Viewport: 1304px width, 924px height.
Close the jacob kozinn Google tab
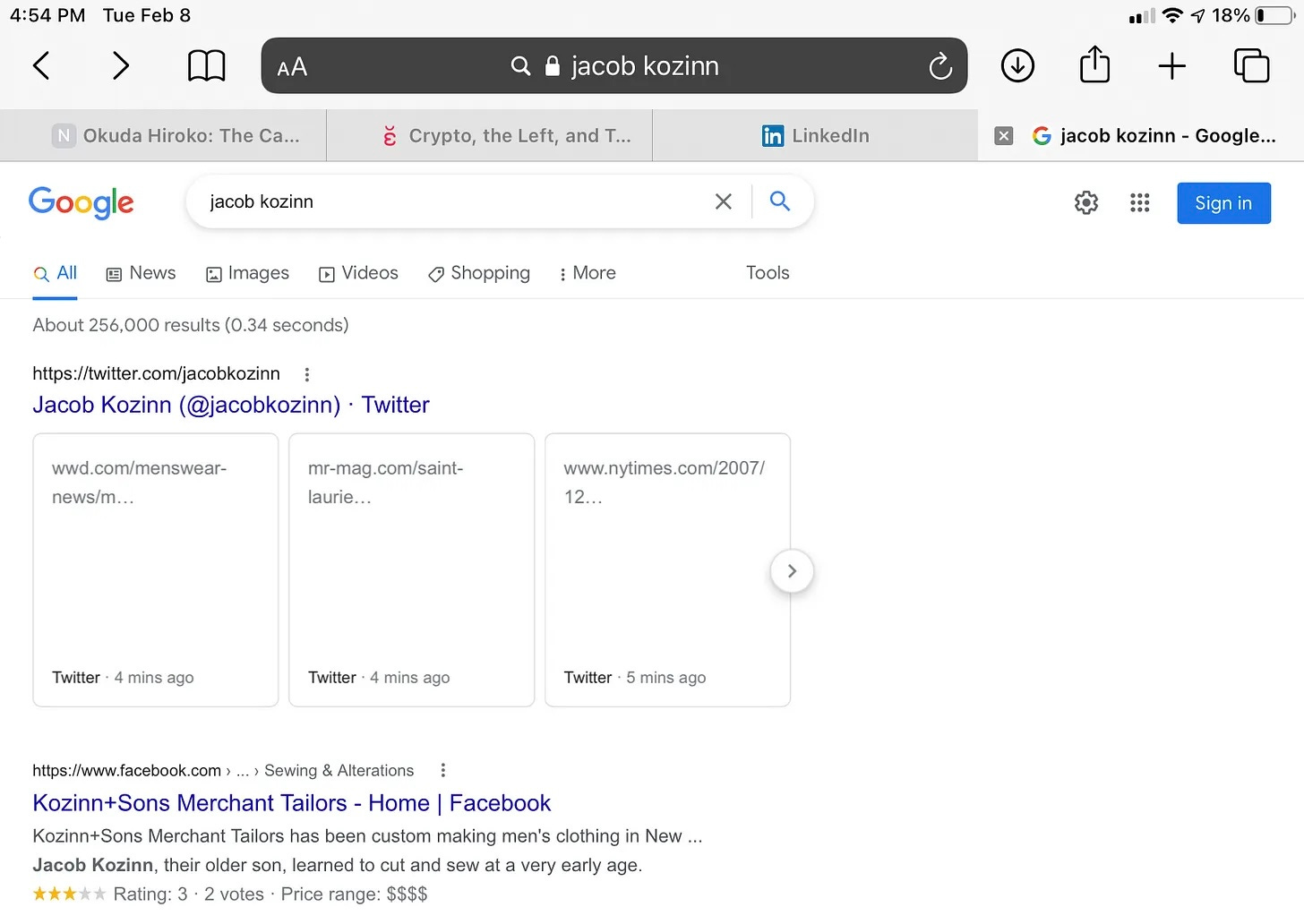pyautogui.click(x=1004, y=135)
